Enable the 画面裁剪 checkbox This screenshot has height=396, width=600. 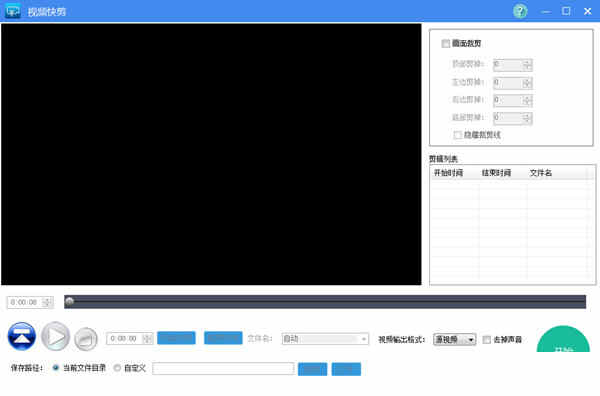tap(445, 44)
